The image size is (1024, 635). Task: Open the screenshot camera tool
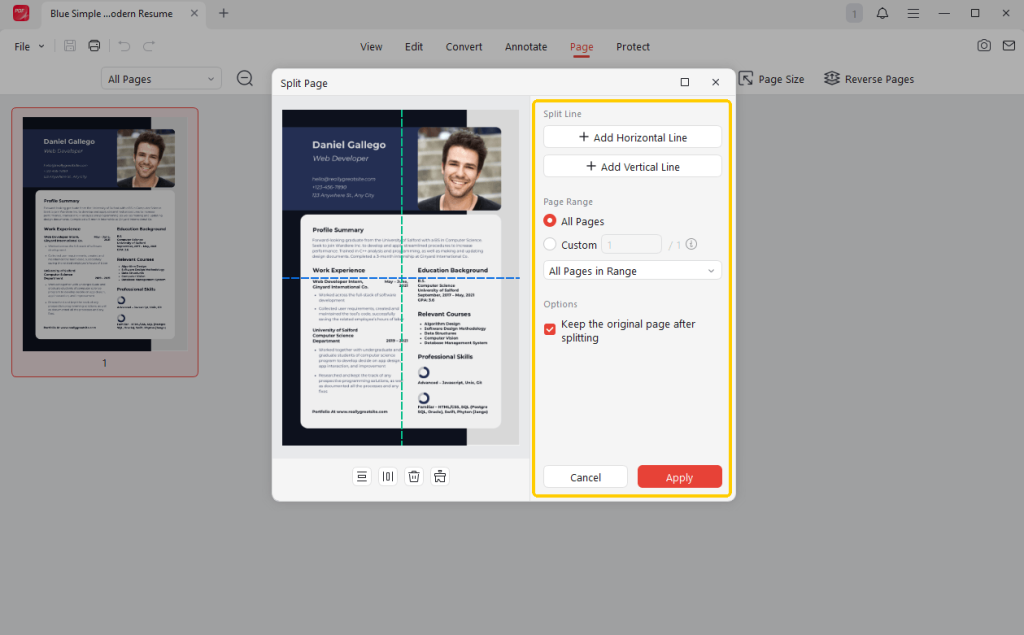pyautogui.click(x=984, y=45)
